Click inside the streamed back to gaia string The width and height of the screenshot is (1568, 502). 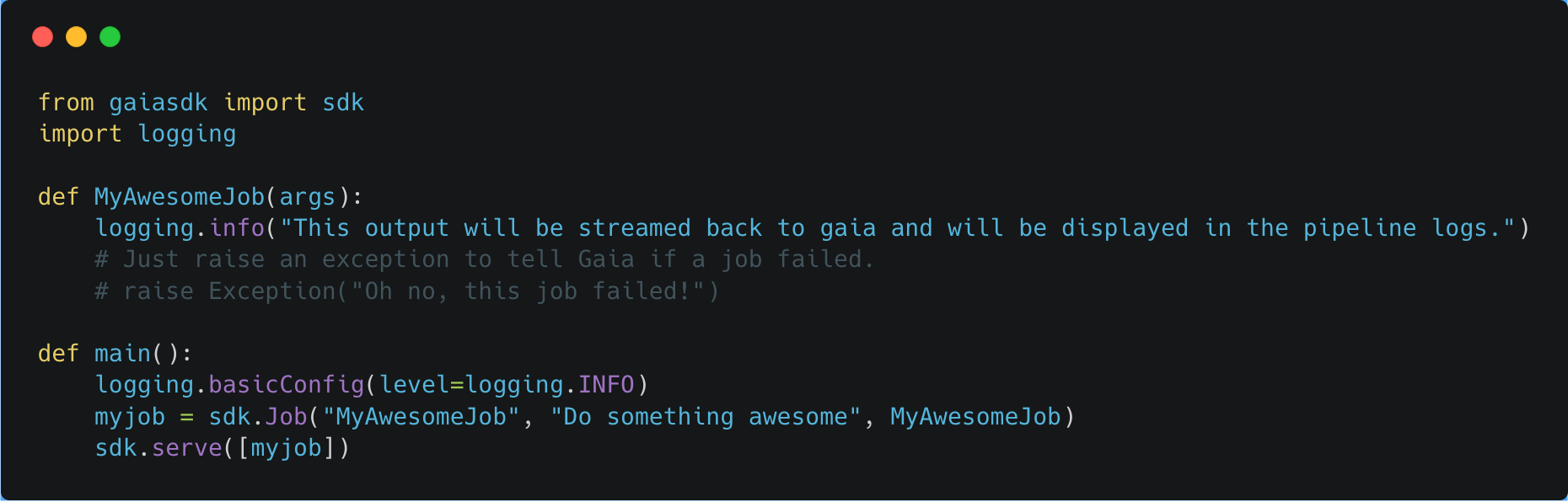coord(898,228)
